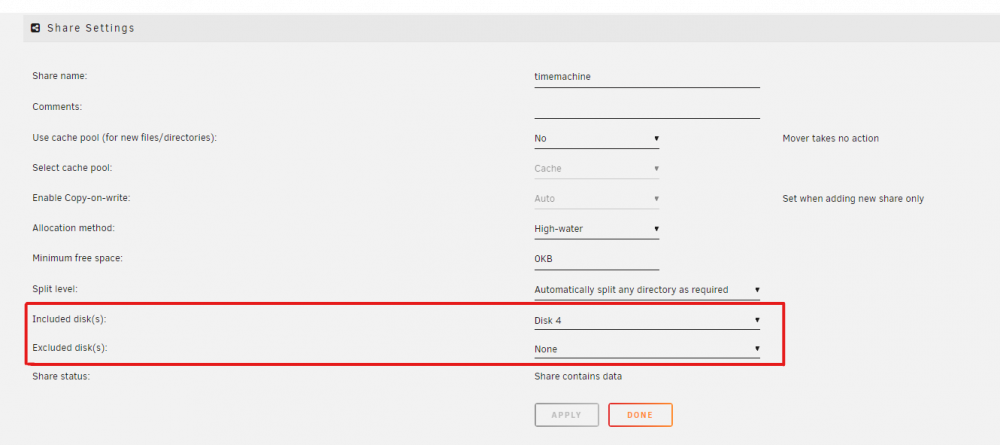Click the 'Excluded disk(s):' label
The height and width of the screenshot is (445, 1000).
click(70, 348)
